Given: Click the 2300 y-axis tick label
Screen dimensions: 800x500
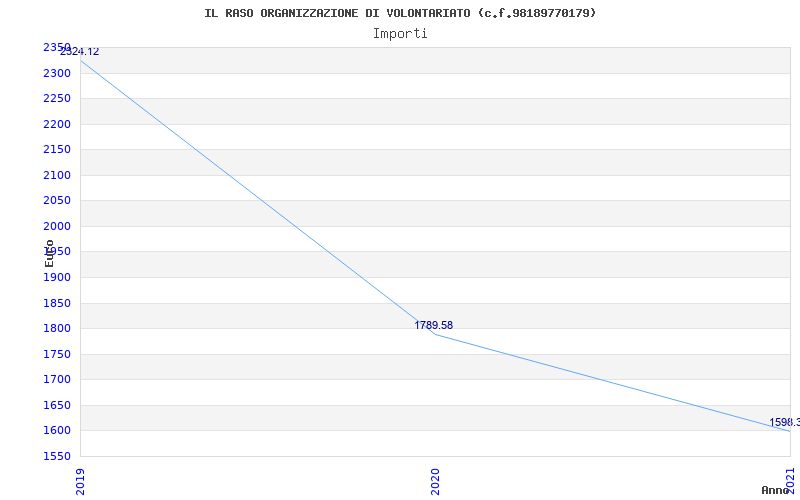Looking at the screenshot, I should click(x=57, y=73).
